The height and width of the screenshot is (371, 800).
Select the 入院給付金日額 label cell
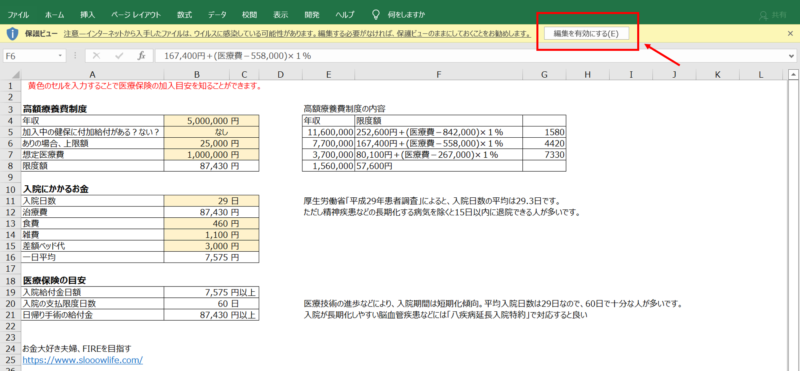pos(92,291)
